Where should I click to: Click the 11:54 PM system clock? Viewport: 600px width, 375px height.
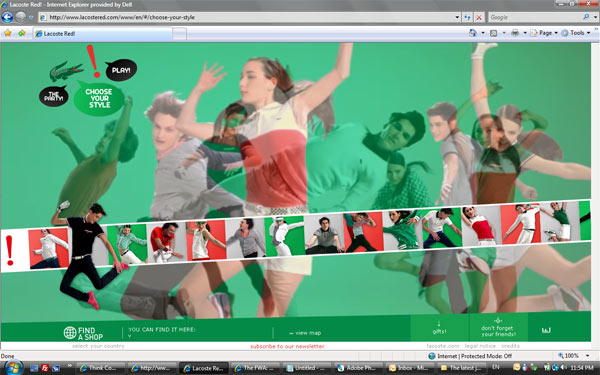click(x=582, y=368)
